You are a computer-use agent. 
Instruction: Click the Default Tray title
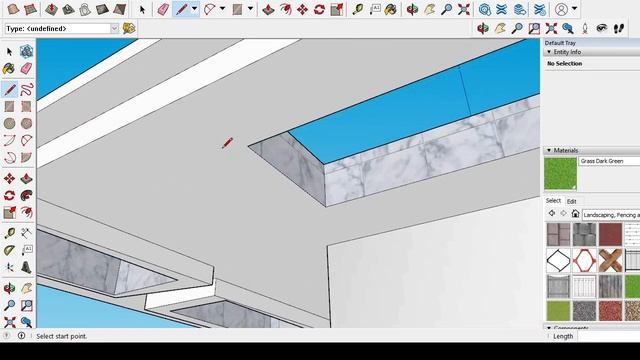click(x=560, y=43)
